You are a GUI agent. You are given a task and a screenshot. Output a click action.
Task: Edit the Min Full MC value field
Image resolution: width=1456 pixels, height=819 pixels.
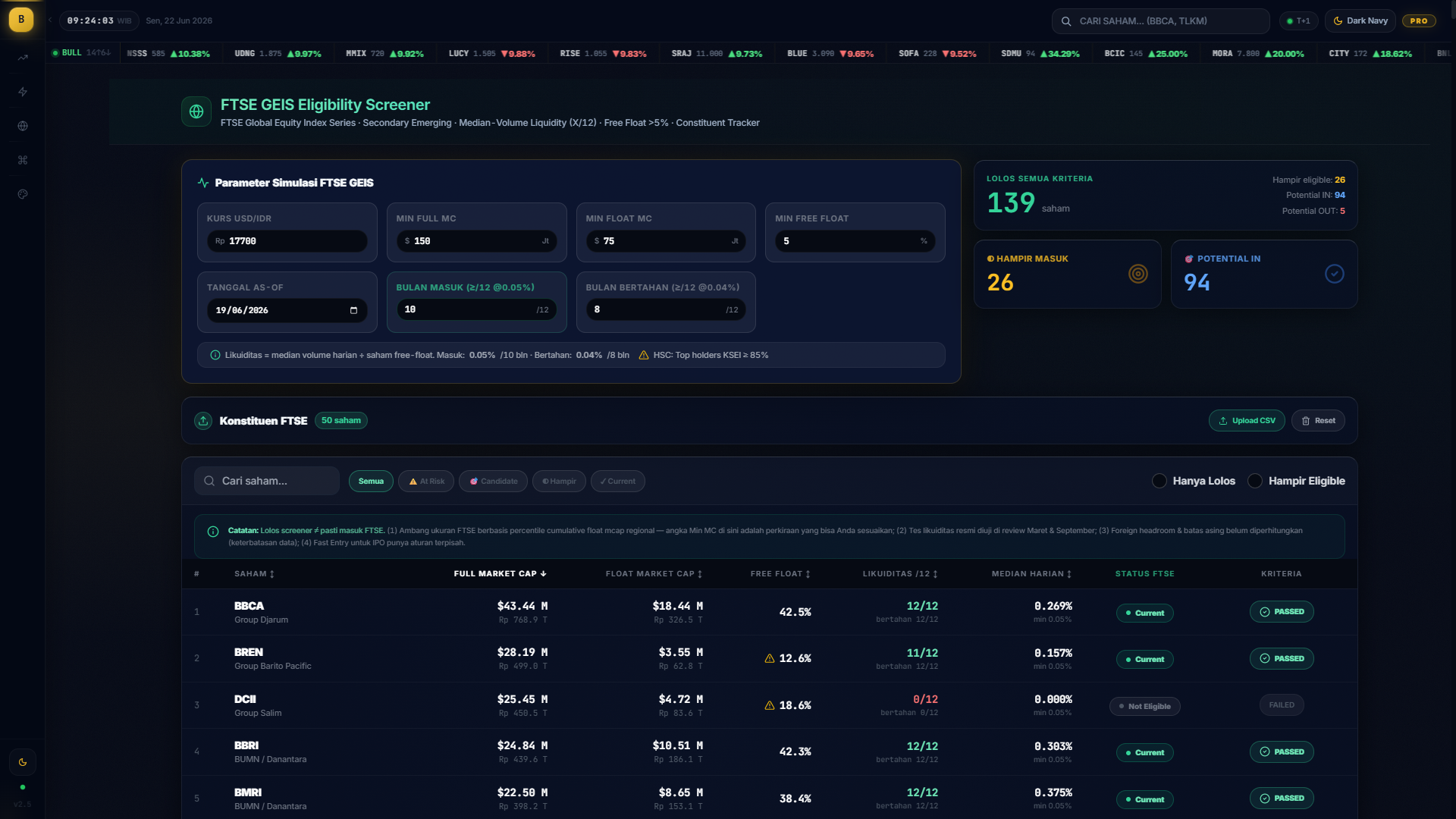tap(477, 241)
